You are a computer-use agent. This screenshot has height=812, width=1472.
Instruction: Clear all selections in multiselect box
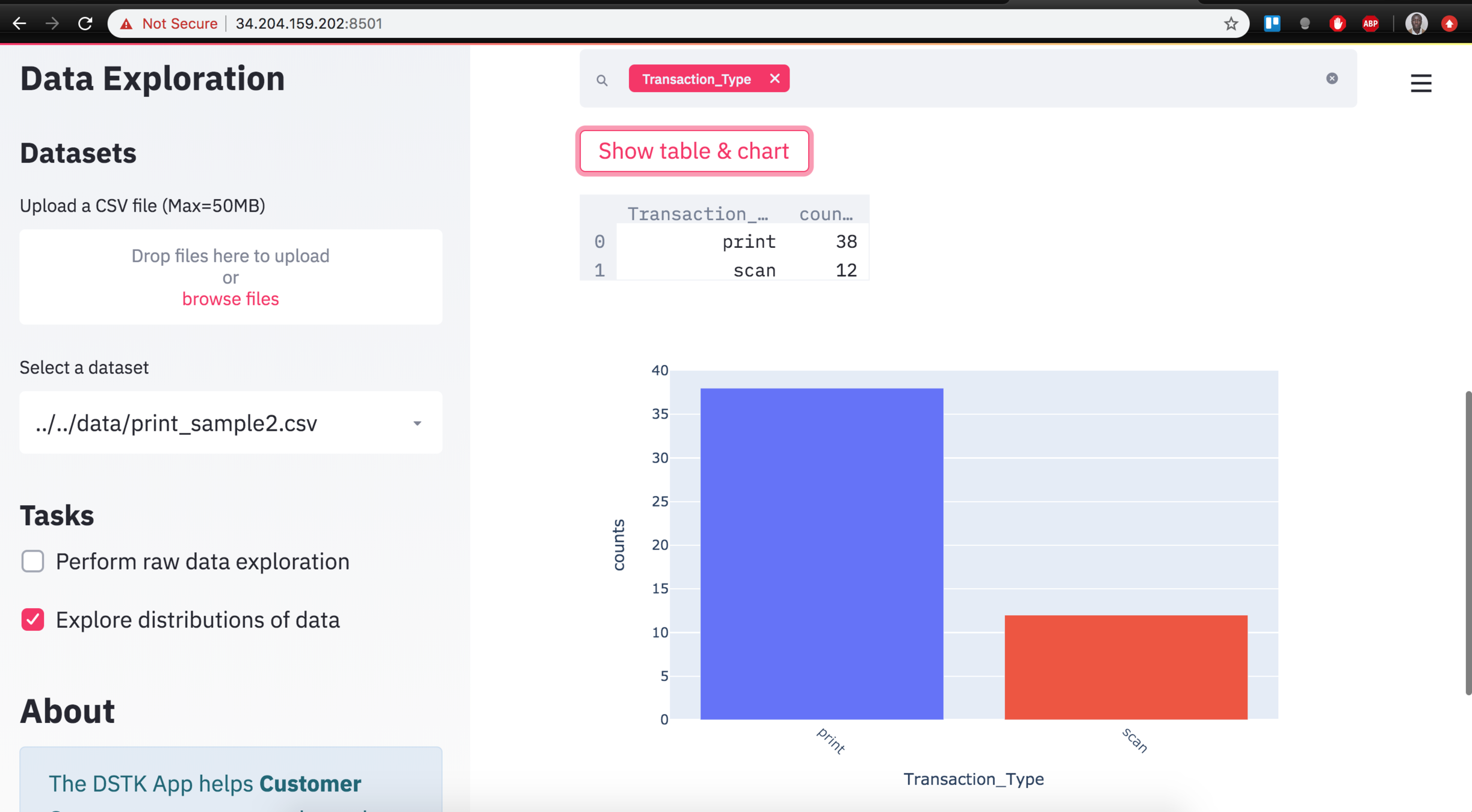1332,79
